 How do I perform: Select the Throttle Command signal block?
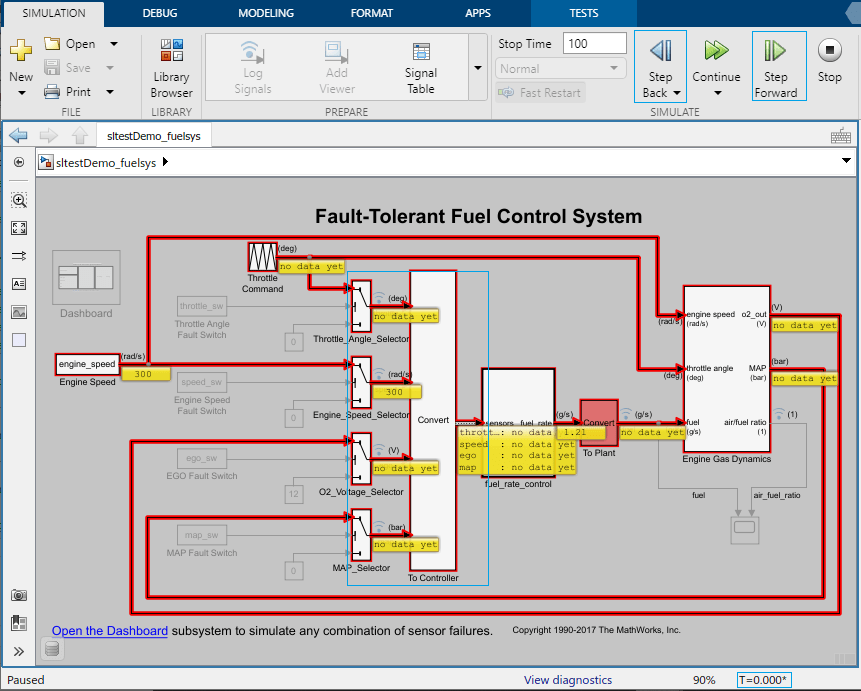tap(262, 257)
